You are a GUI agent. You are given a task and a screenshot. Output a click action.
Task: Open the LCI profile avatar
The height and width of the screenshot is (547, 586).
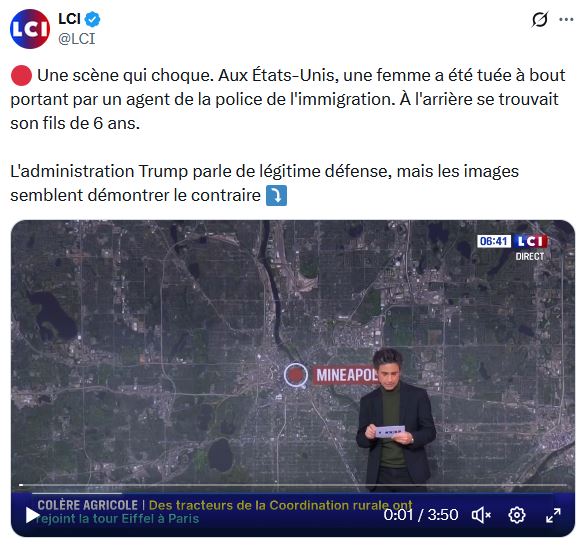pos(30,29)
